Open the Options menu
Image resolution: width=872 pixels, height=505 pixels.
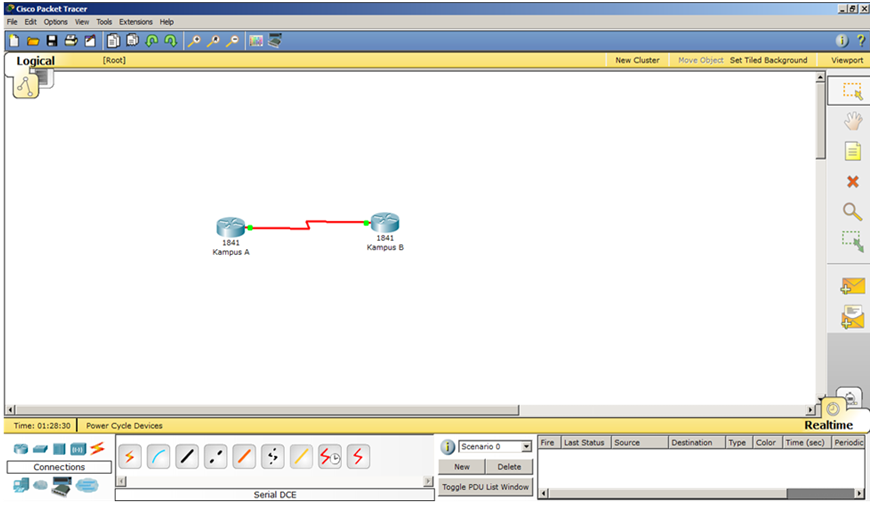pyautogui.click(x=56, y=22)
